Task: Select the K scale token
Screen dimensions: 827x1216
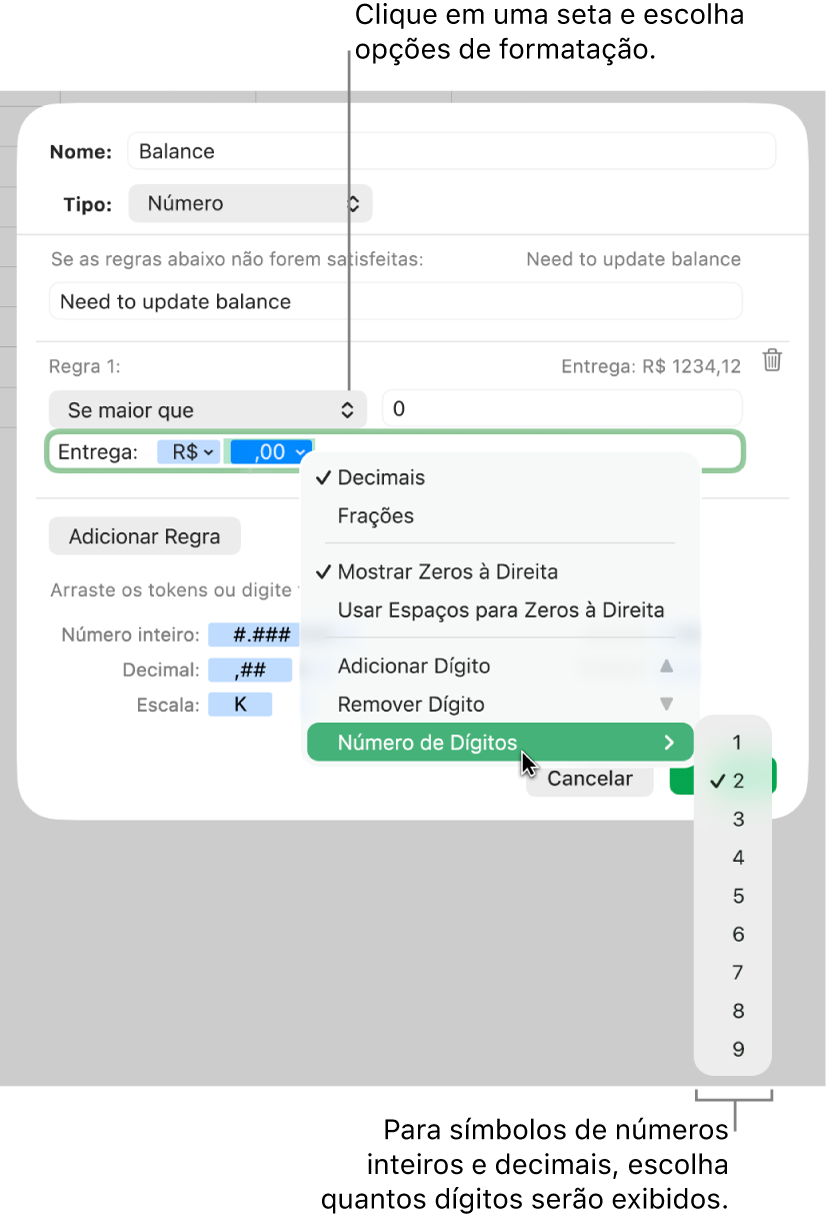Action: 241,704
